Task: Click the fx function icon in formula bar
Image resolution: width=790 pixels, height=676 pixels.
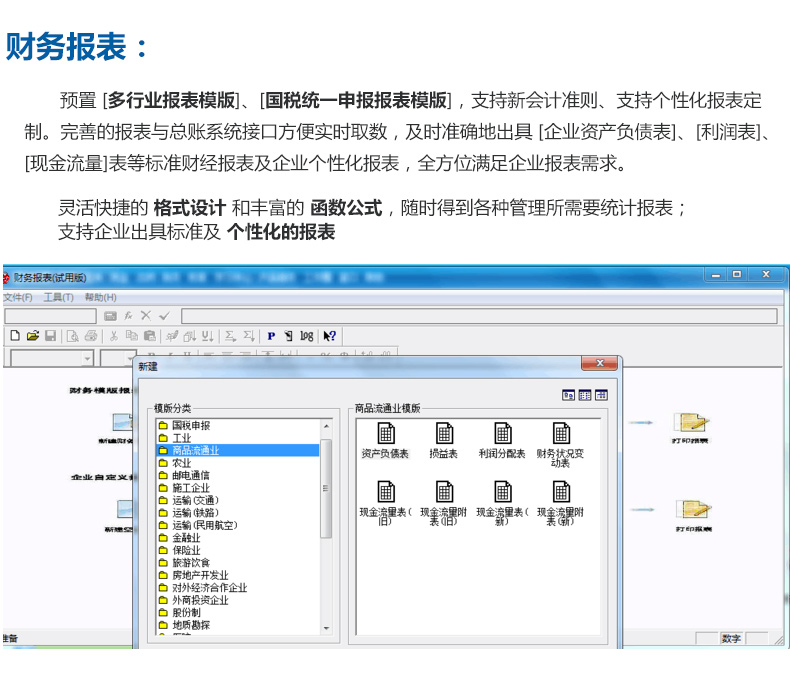Action: point(128,316)
